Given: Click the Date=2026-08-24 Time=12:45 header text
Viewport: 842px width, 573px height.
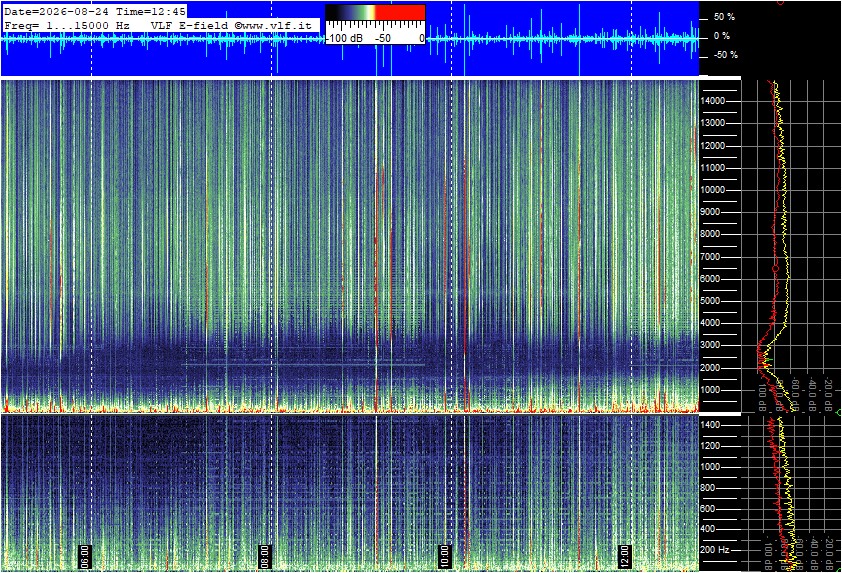Looking at the screenshot, I should tap(95, 11).
